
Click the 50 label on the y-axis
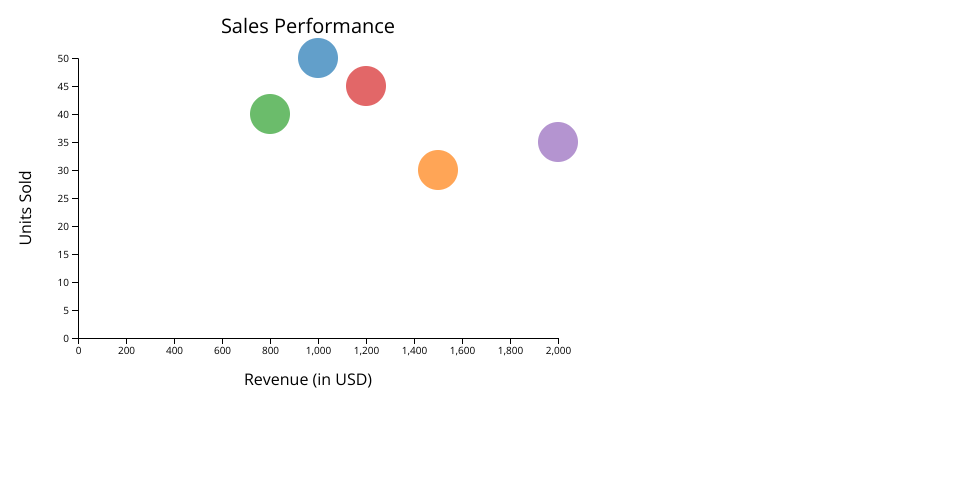(x=63, y=59)
